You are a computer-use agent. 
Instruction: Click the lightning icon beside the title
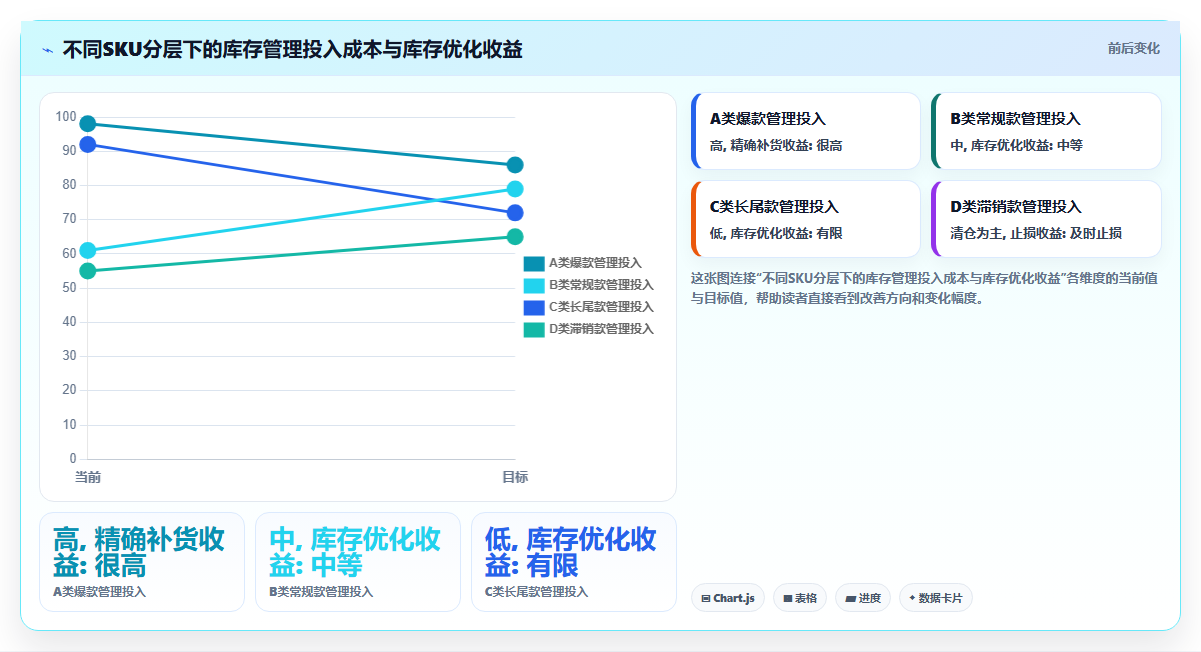tap(47, 50)
